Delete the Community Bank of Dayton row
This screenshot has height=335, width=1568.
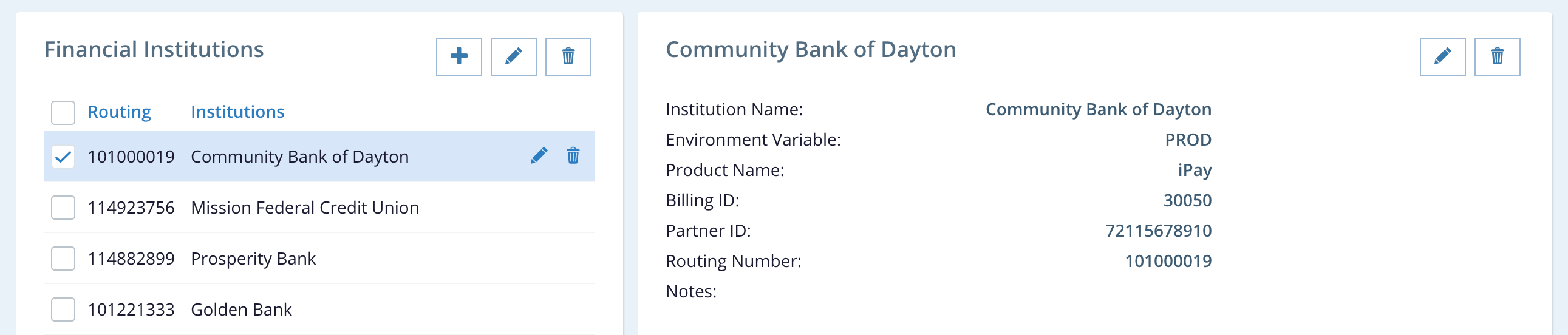(573, 155)
